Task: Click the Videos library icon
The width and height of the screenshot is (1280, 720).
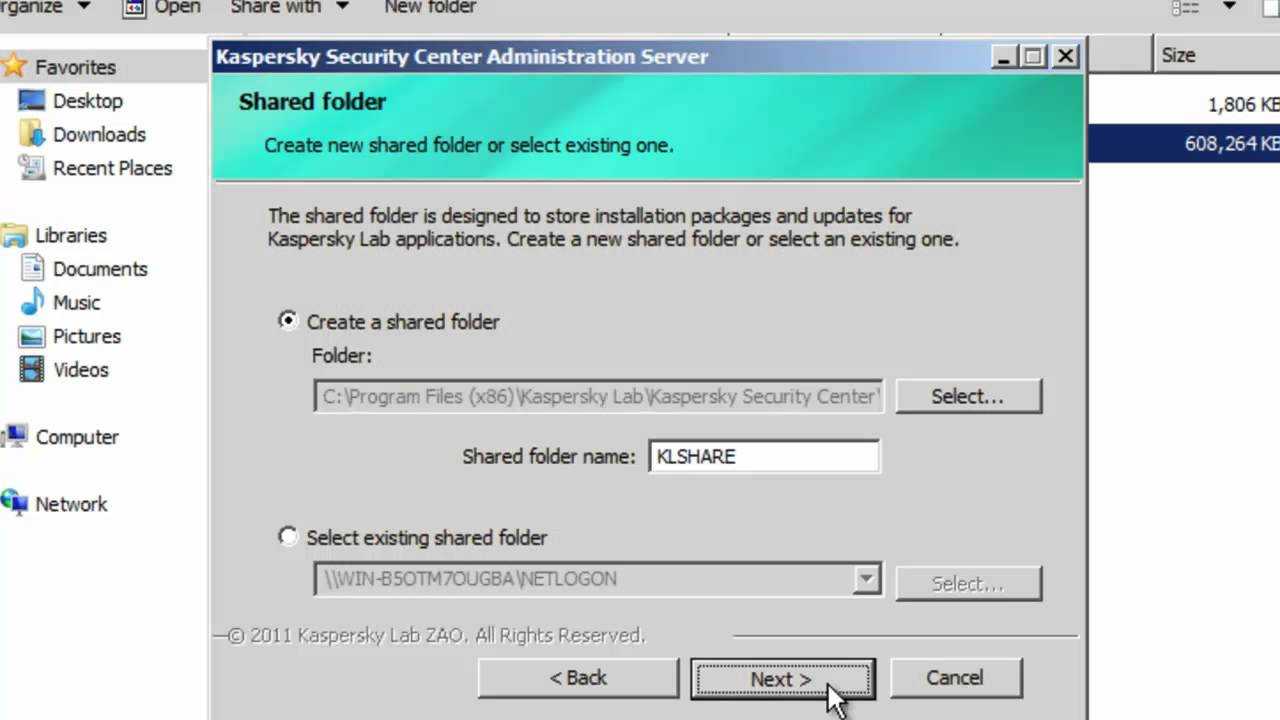Action: click(x=32, y=369)
